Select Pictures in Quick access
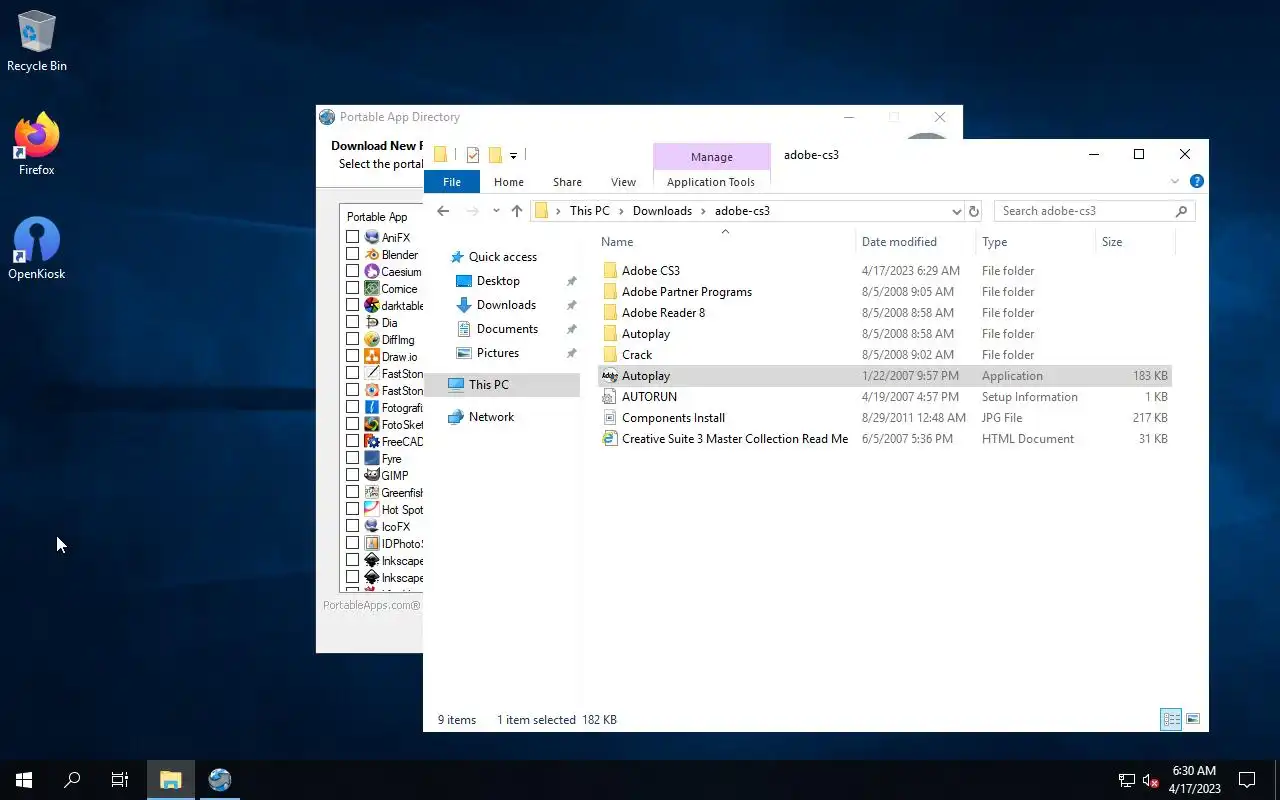The image size is (1280, 800). pyautogui.click(x=498, y=353)
